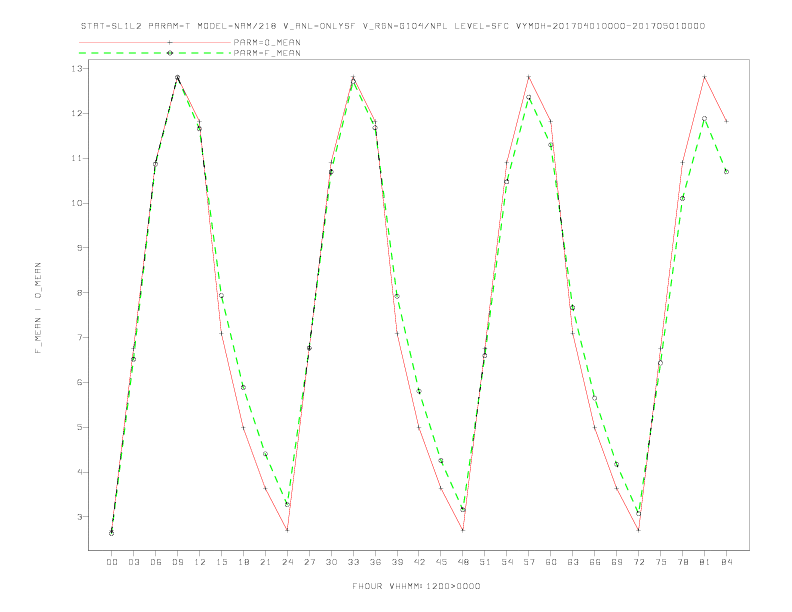Screen dimensions: 792x612
Task: Click x-axis forecast hour label 81
Action: point(705,562)
